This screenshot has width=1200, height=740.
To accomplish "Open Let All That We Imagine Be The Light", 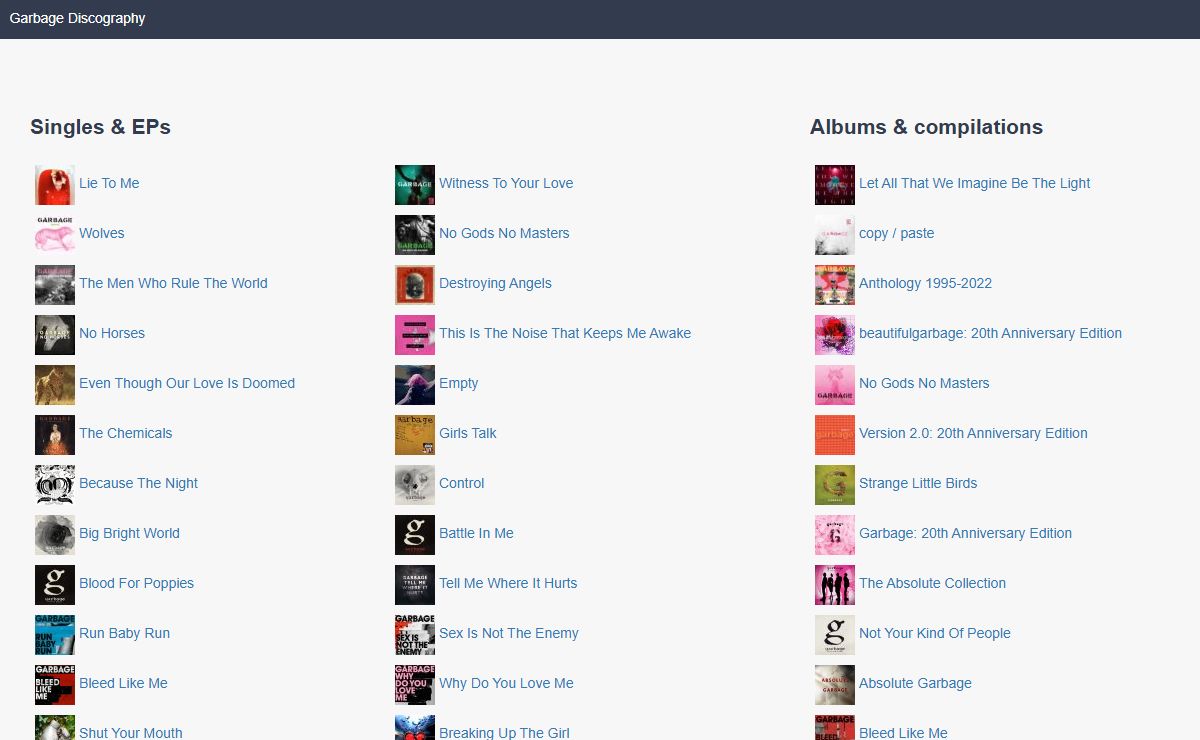I will click(974, 183).
